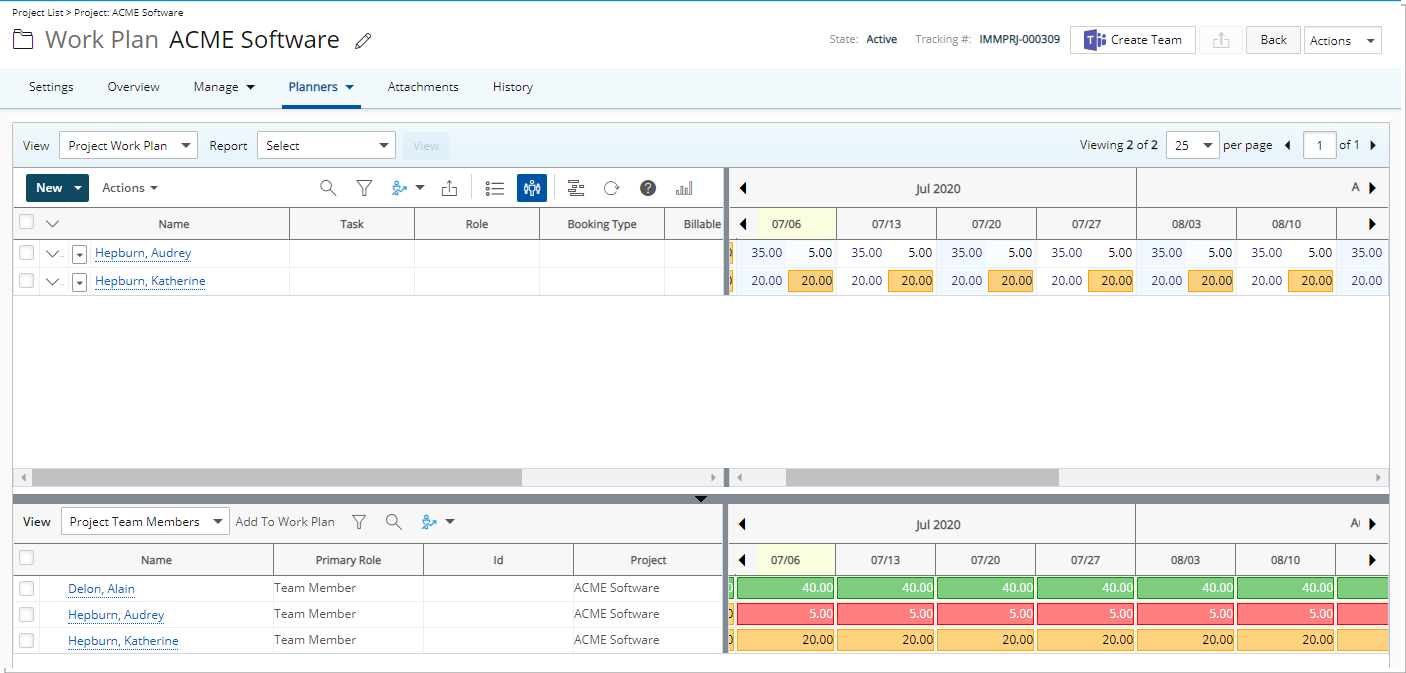This screenshot has height=673, width=1406.
Task: Click the page number input field
Action: 1320,145
